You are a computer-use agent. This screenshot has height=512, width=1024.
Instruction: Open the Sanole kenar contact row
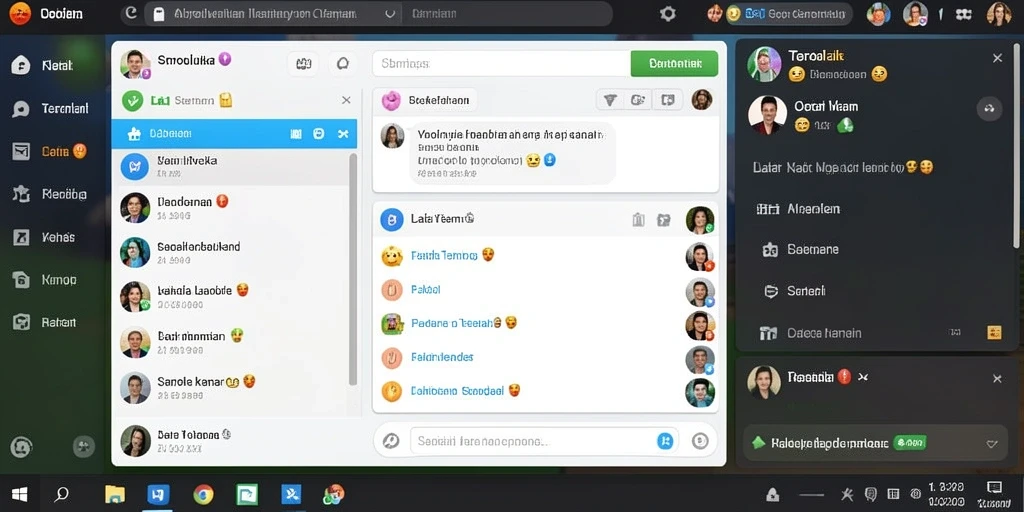click(231, 387)
